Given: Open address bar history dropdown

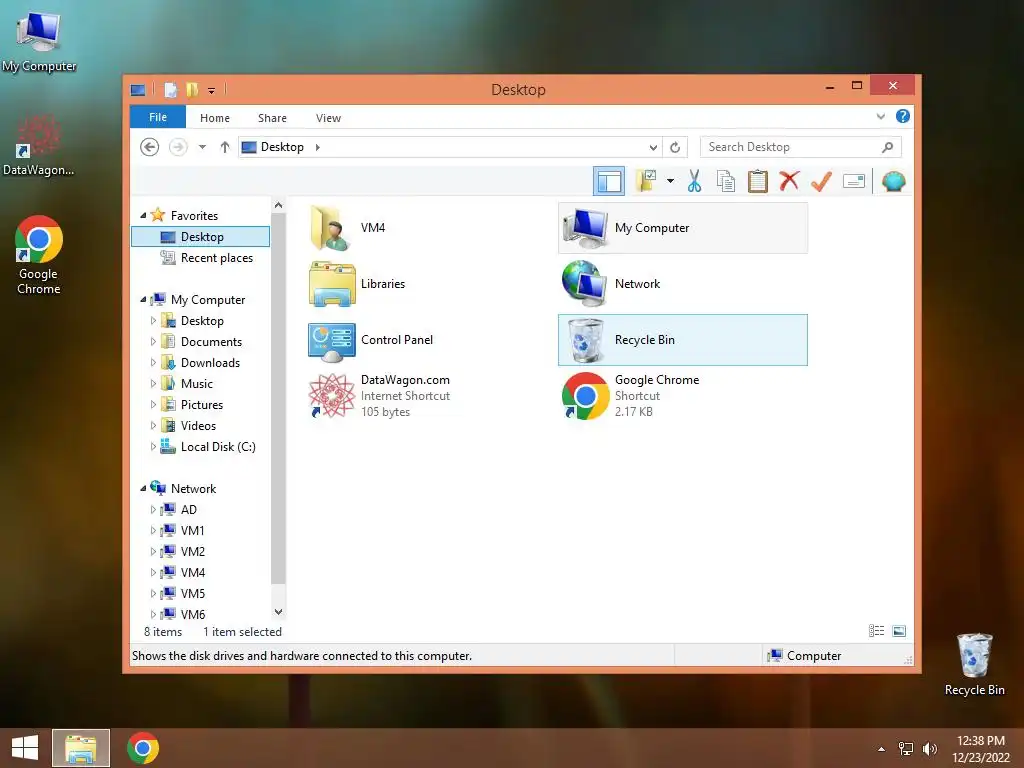Looking at the screenshot, I should (x=653, y=148).
